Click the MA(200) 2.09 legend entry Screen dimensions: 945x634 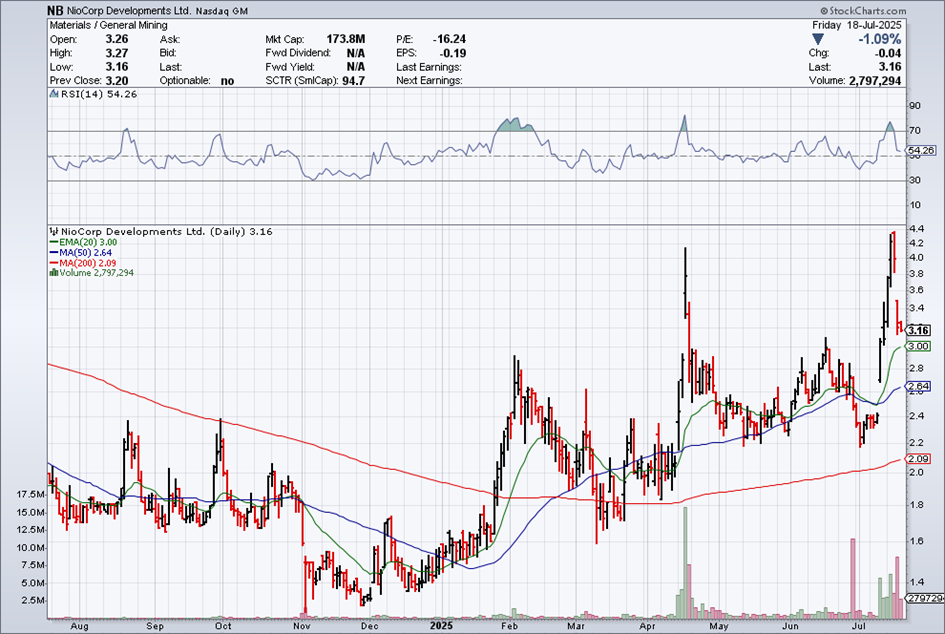(x=87, y=263)
